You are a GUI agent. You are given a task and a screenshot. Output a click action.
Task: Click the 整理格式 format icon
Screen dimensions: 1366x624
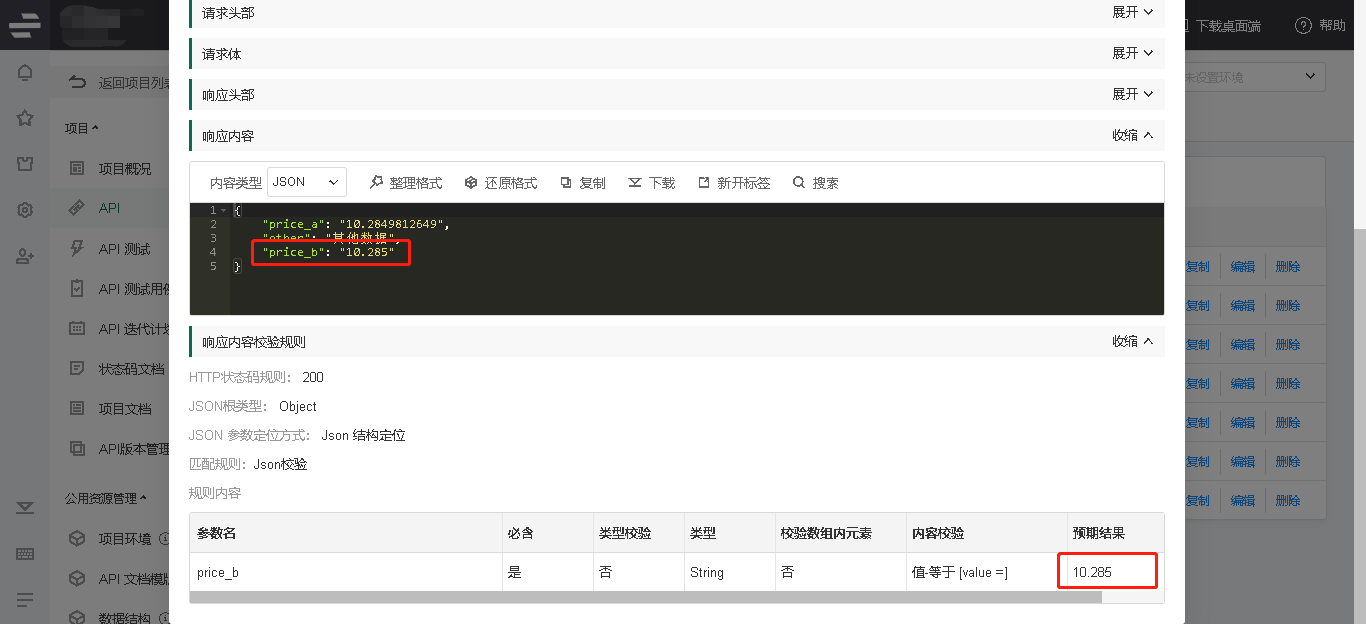click(x=377, y=183)
